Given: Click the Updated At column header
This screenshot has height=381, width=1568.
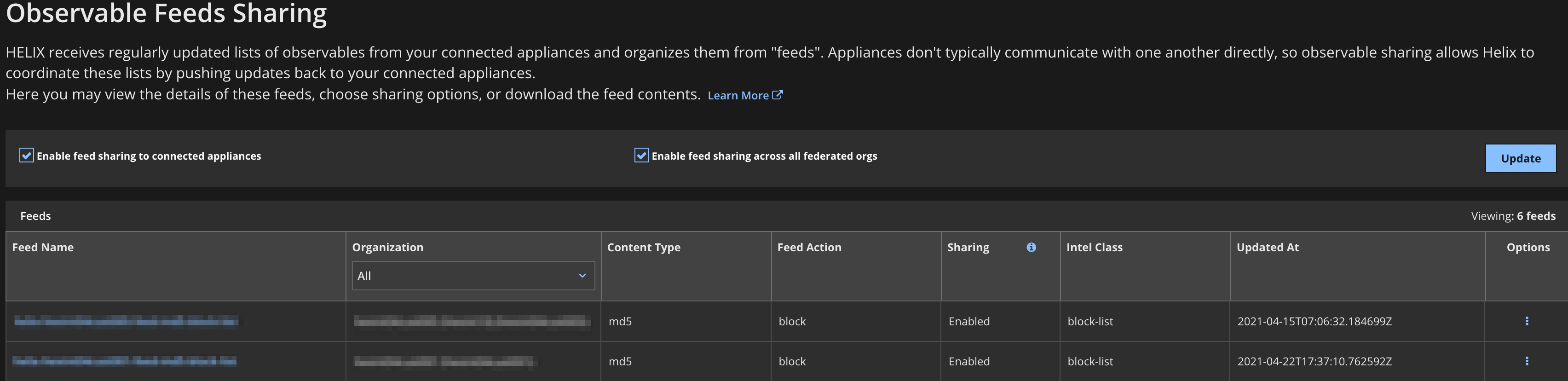Looking at the screenshot, I should tap(1267, 247).
